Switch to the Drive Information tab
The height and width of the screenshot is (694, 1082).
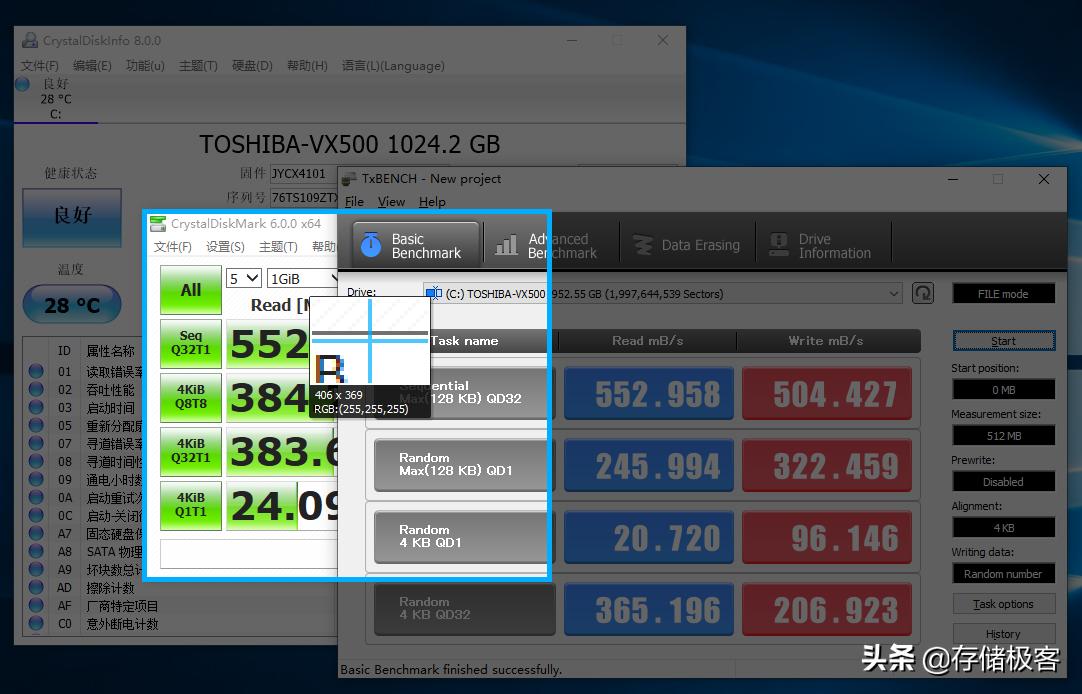coord(823,245)
